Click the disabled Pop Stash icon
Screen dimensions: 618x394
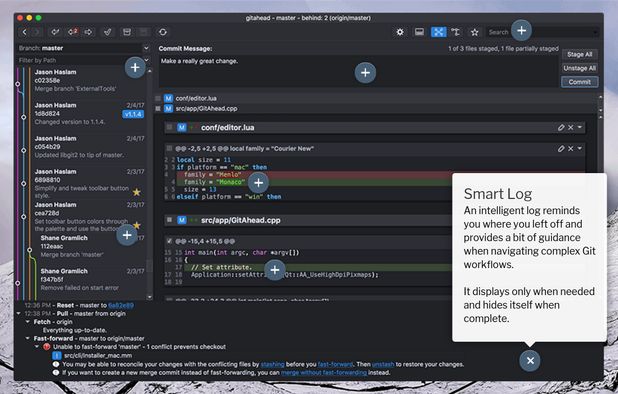[144, 32]
